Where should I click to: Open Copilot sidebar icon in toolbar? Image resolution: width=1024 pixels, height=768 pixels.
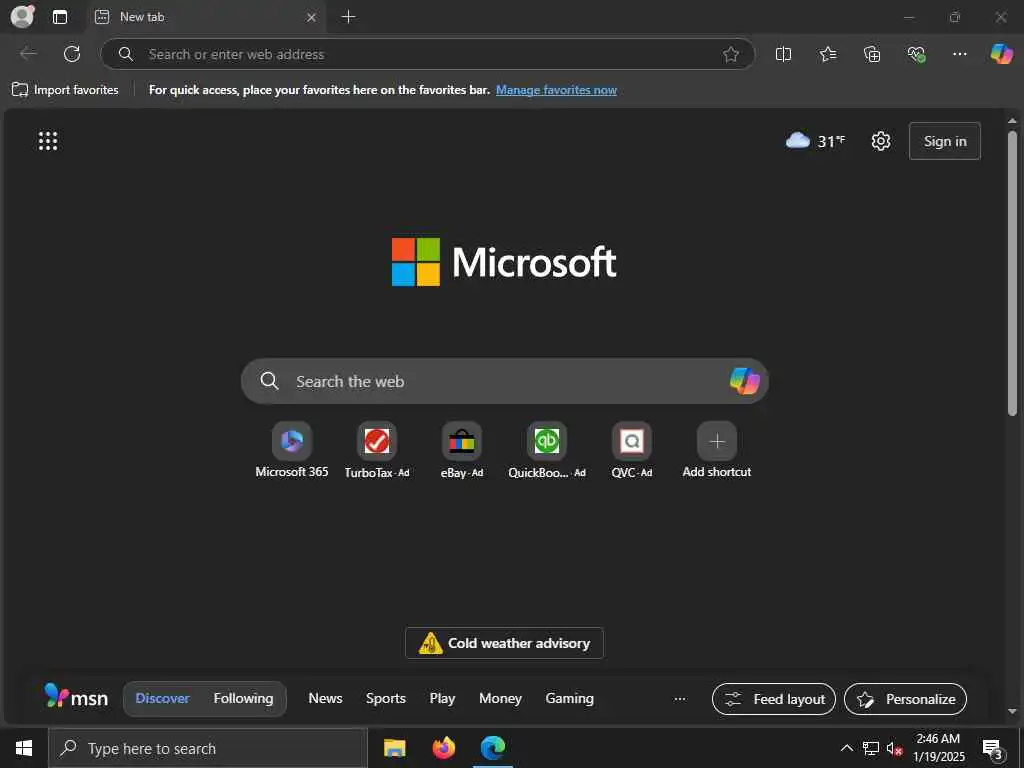(x=1001, y=54)
